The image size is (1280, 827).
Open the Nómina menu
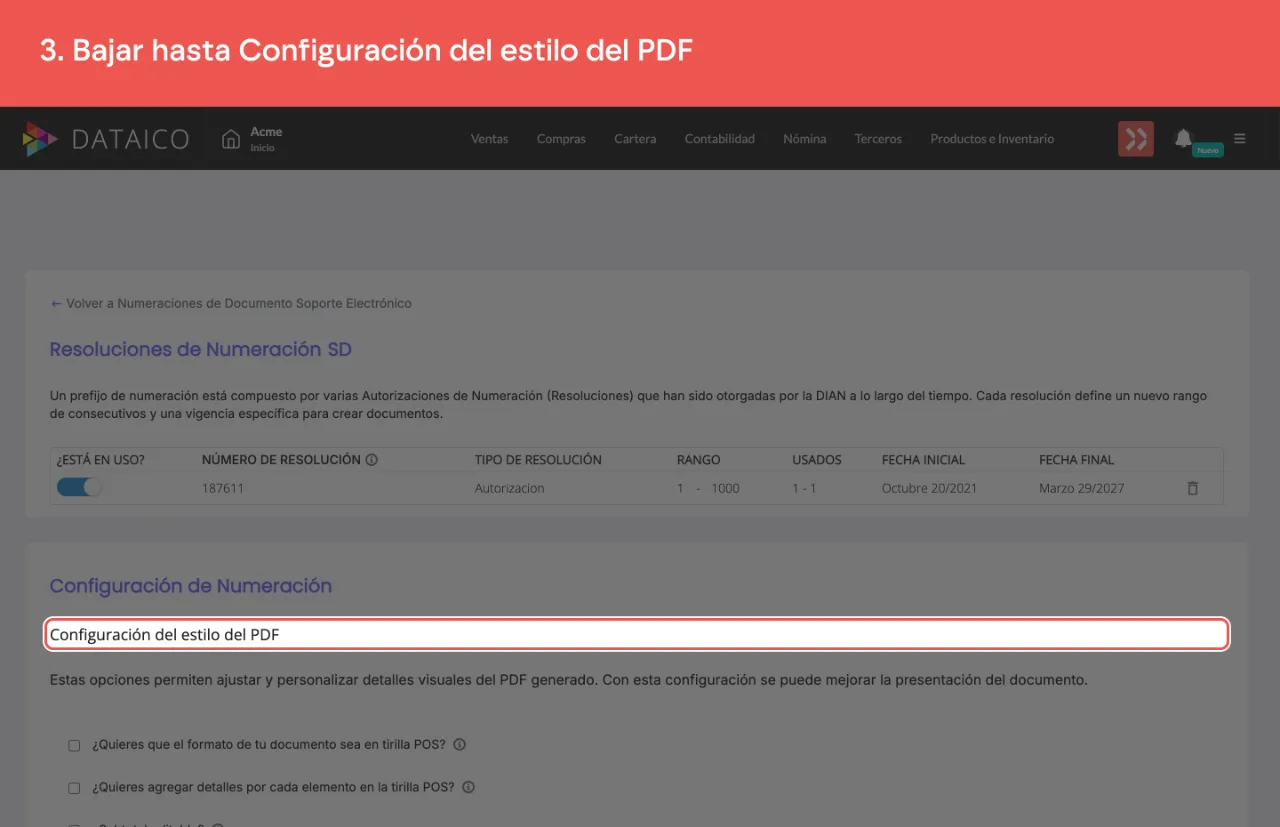click(x=805, y=139)
